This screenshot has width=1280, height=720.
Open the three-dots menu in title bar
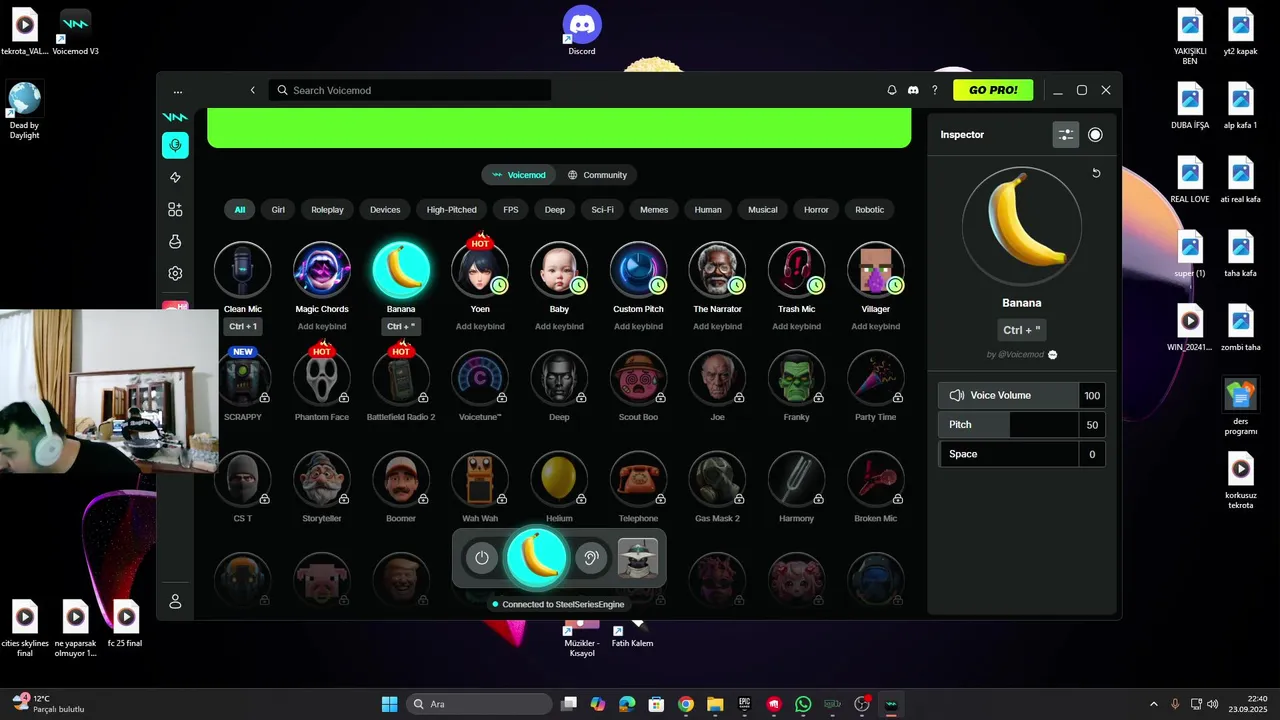click(x=178, y=91)
